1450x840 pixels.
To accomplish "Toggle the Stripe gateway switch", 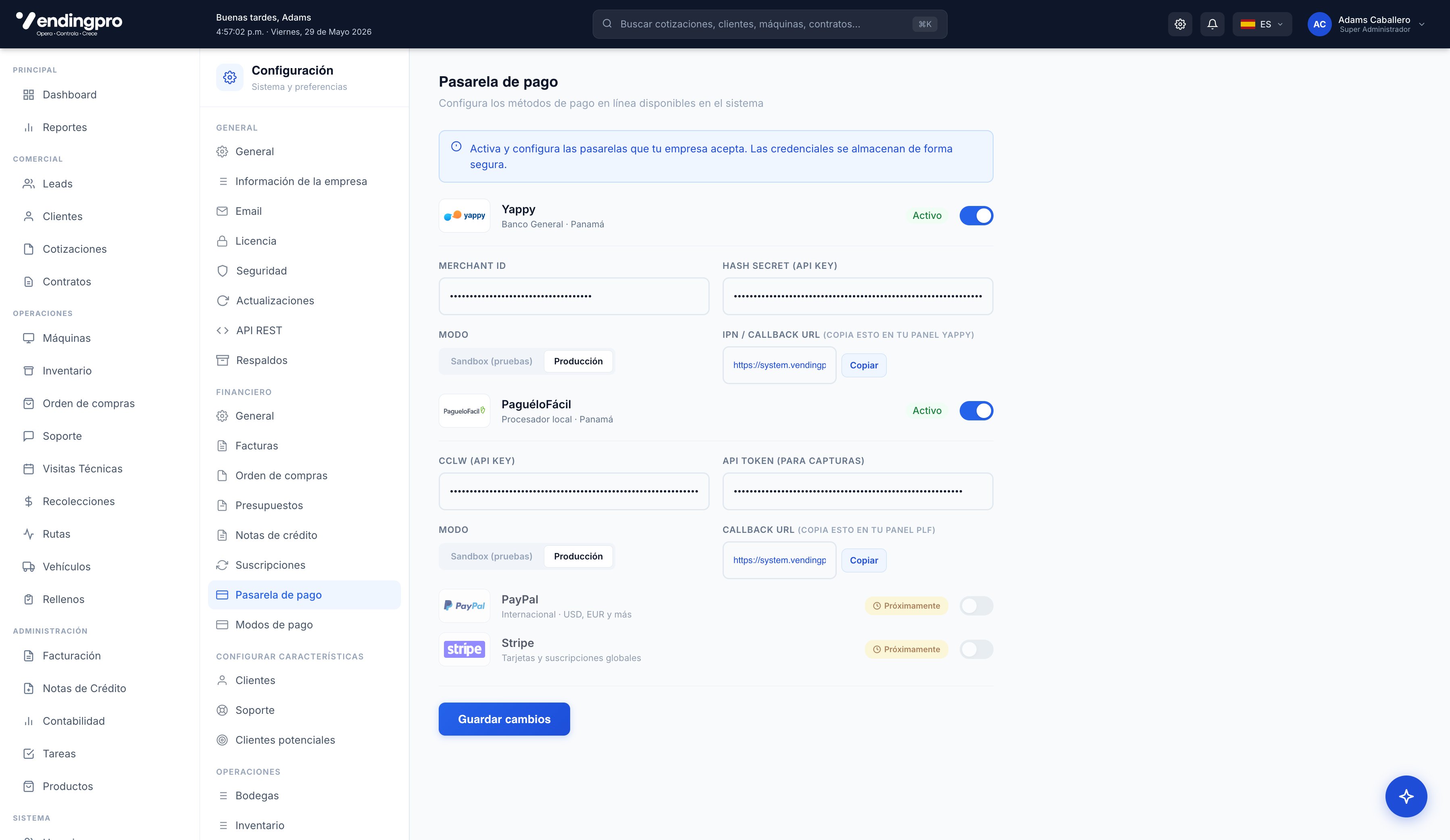I will [977, 650].
